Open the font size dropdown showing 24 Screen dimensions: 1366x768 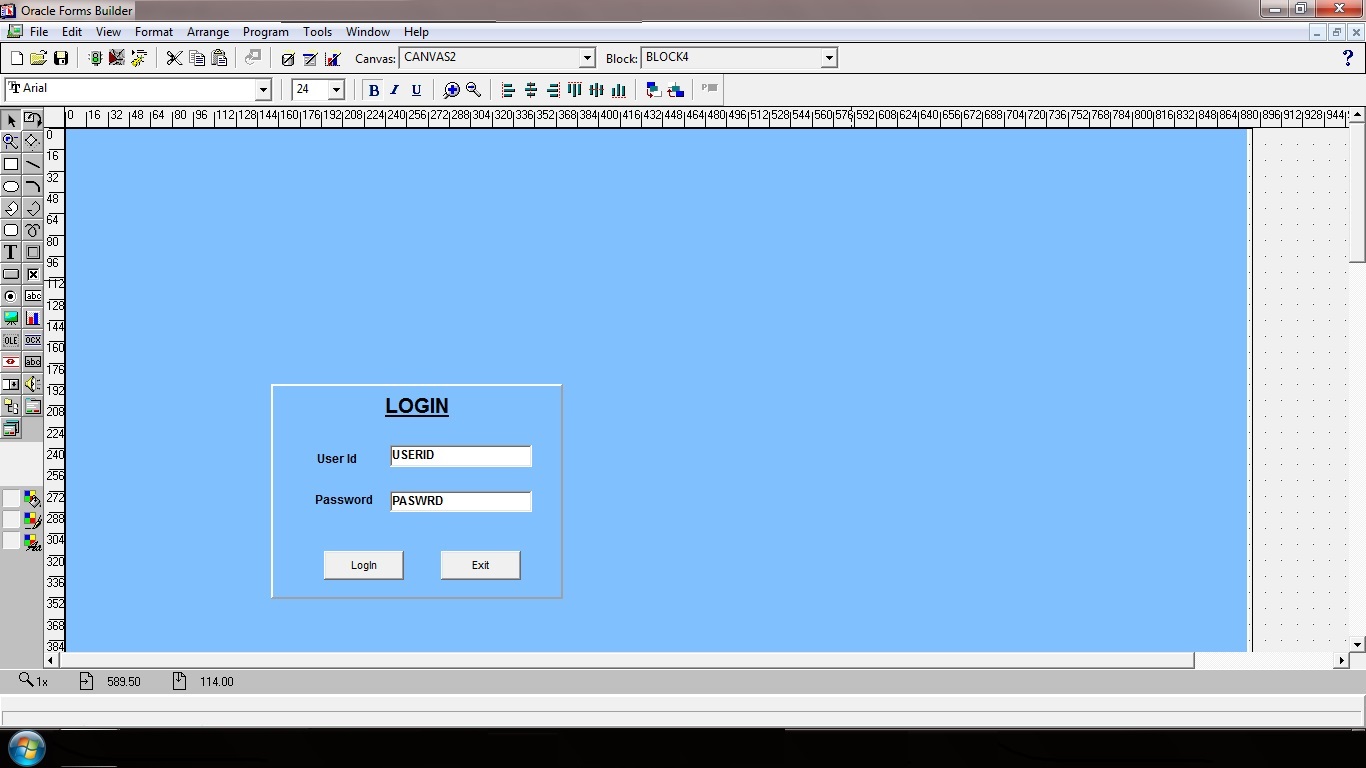(x=337, y=90)
